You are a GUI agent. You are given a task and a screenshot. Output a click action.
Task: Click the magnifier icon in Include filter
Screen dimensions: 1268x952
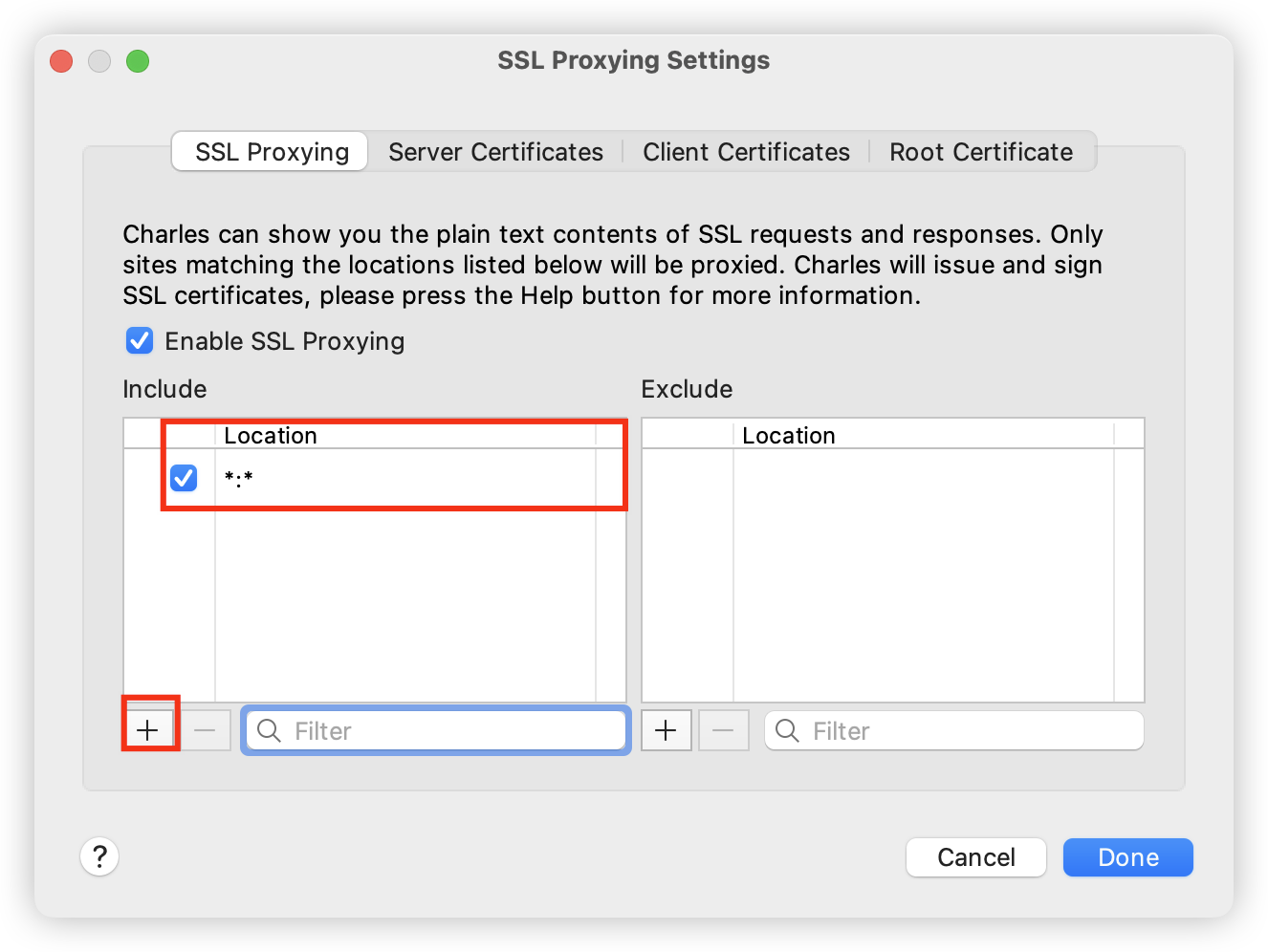pyautogui.click(x=270, y=731)
